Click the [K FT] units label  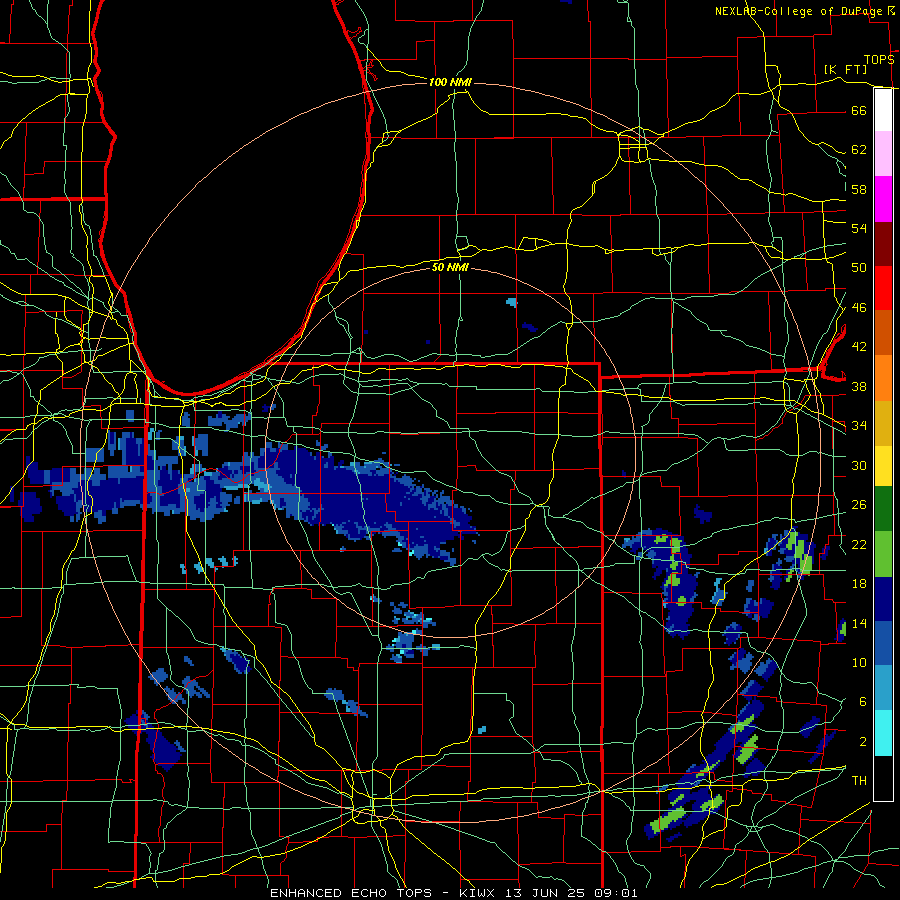(845, 69)
